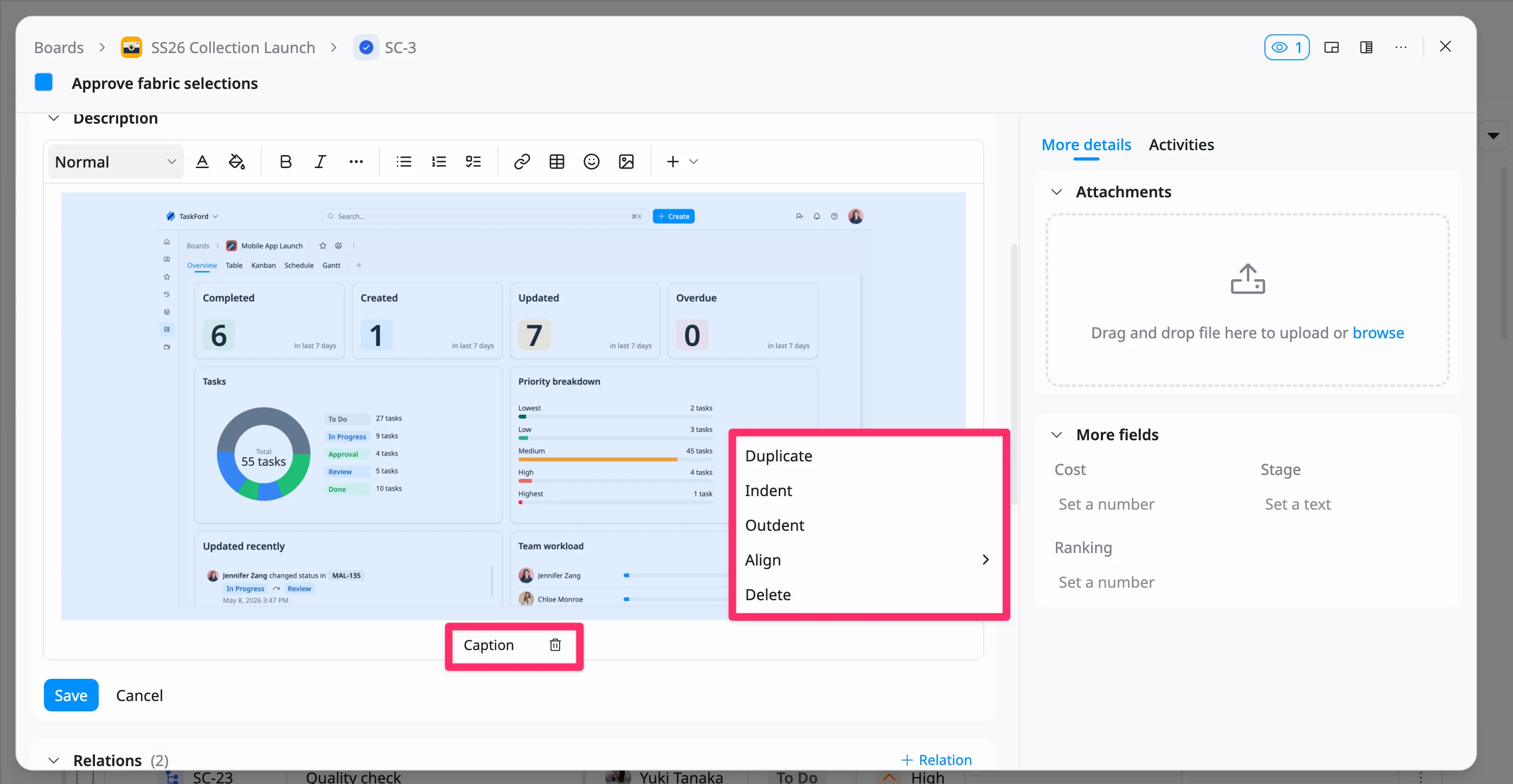Toggle the watchers eye button
Image resolution: width=1513 pixels, height=784 pixels.
(x=1286, y=48)
